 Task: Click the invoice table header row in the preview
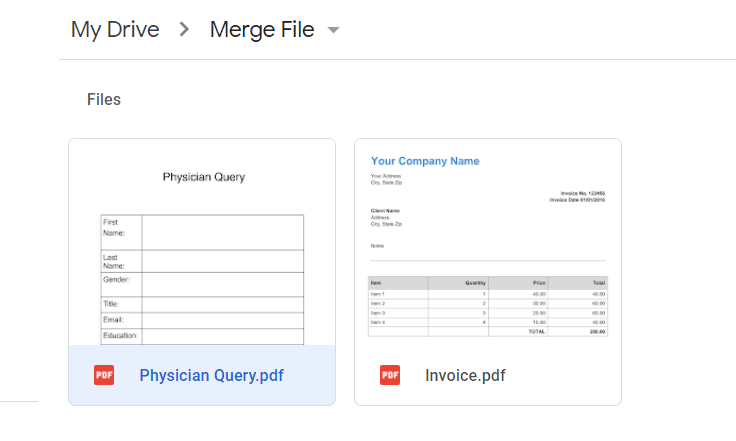(x=488, y=283)
